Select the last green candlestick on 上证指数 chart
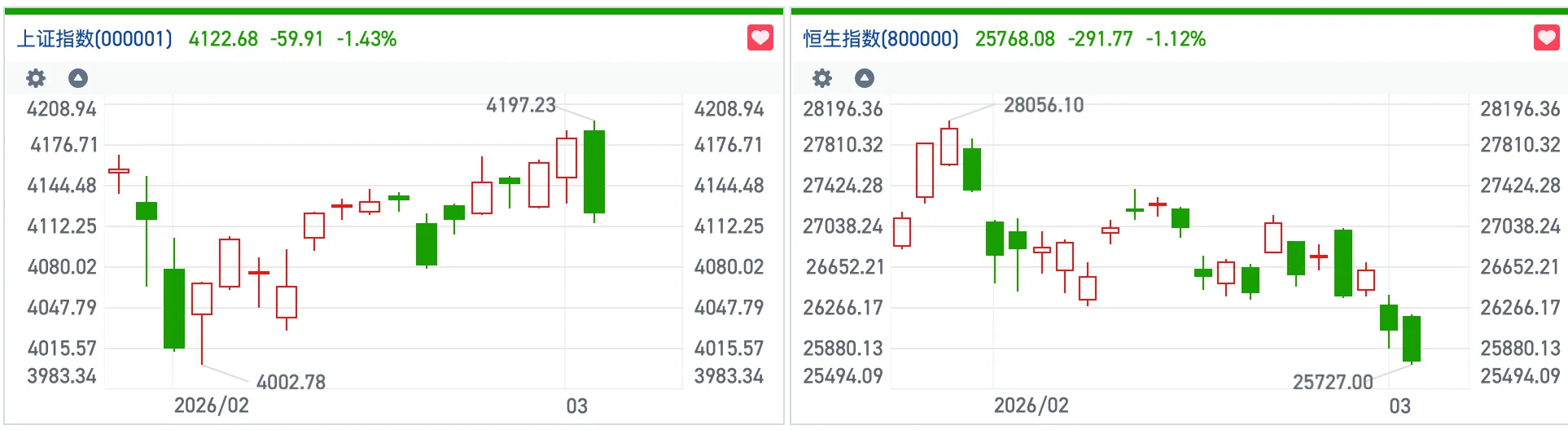 tap(594, 172)
